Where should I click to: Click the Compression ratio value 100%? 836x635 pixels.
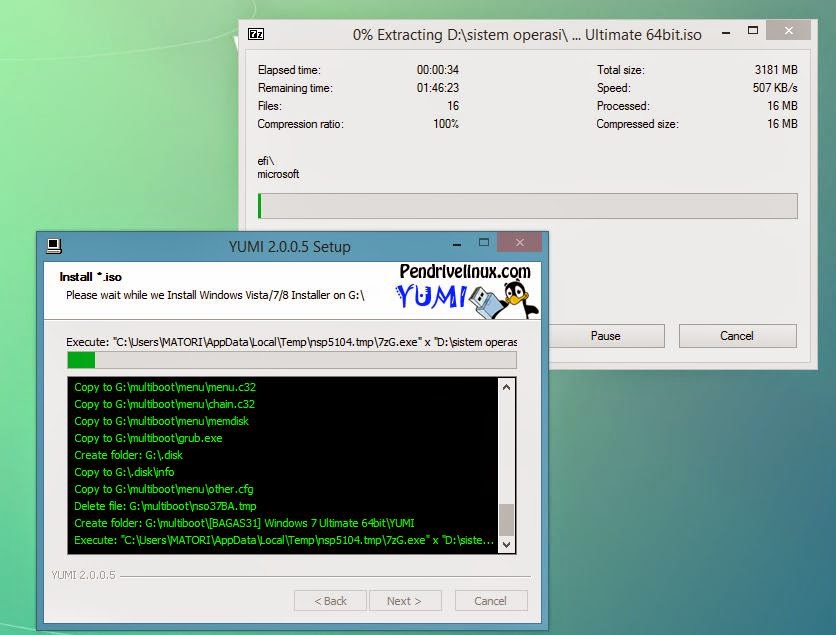446,124
